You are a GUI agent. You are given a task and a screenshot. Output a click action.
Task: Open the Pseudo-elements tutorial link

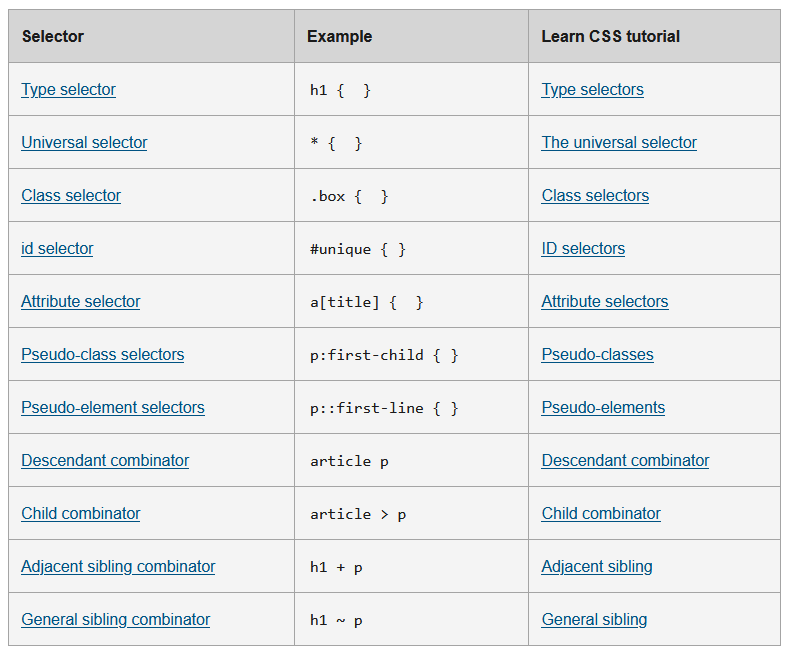pyautogui.click(x=603, y=408)
